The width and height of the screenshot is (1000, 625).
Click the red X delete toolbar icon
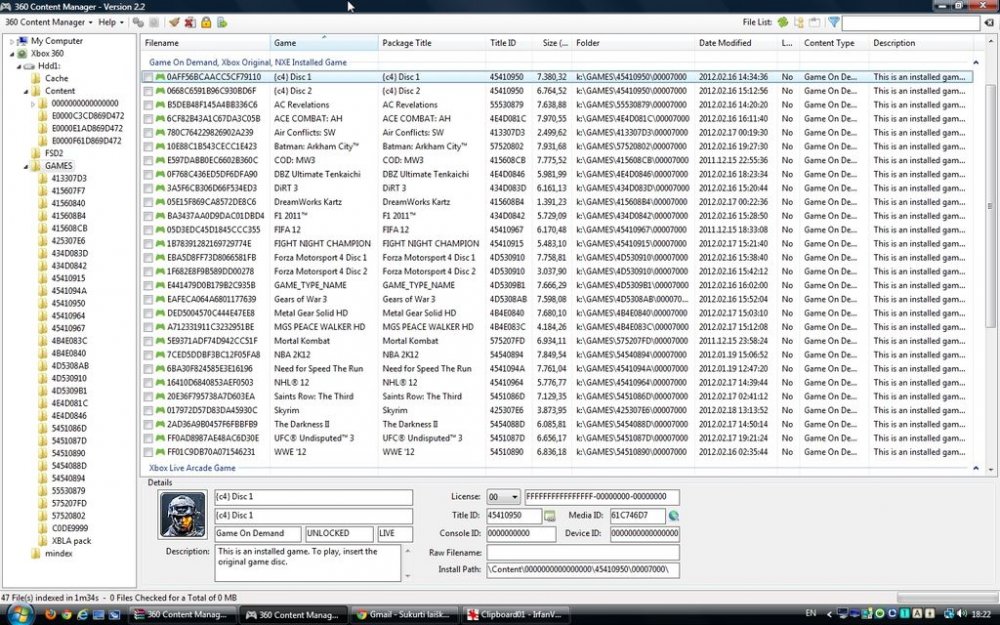coord(190,22)
